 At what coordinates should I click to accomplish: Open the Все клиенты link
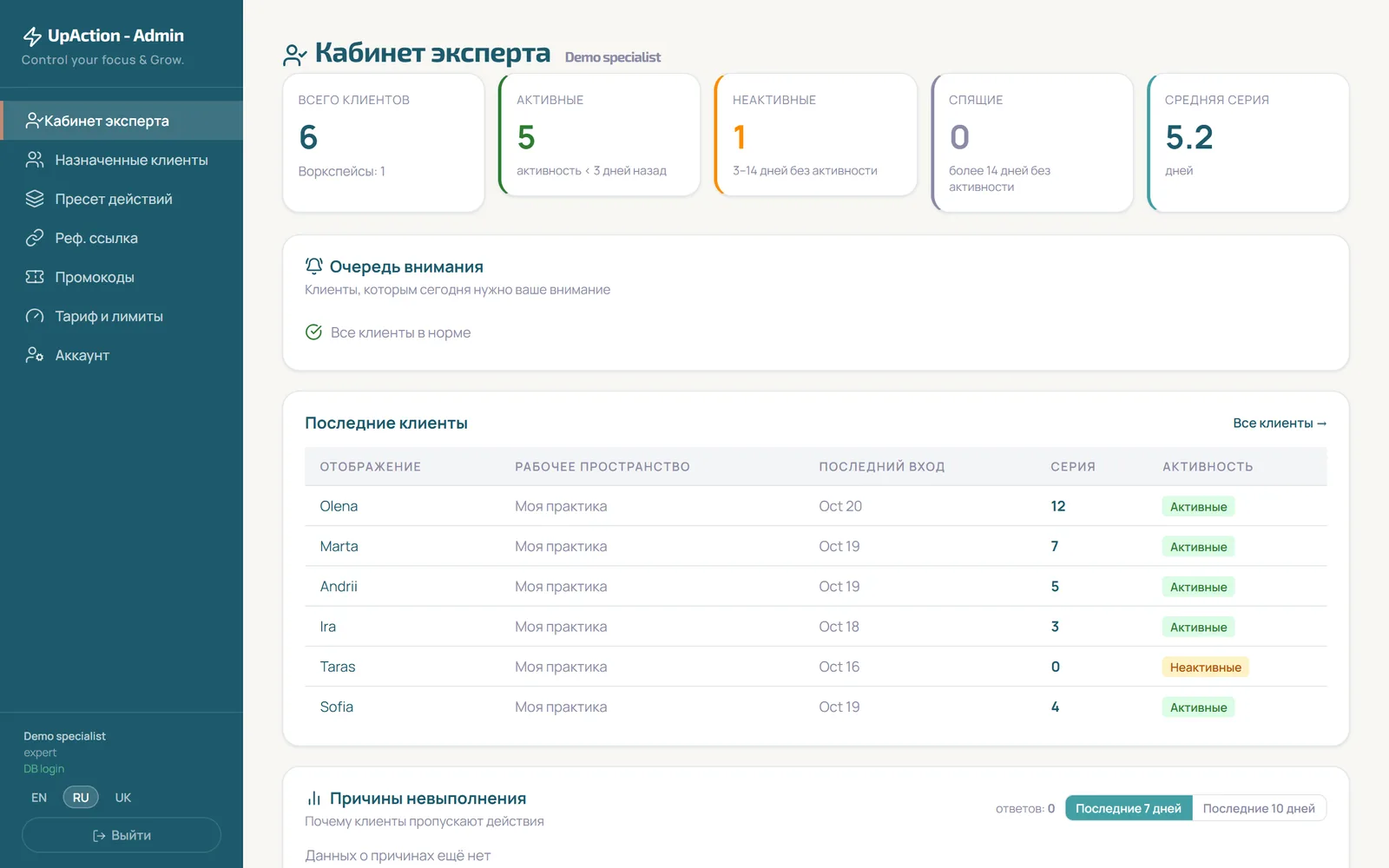[x=1280, y=423]
